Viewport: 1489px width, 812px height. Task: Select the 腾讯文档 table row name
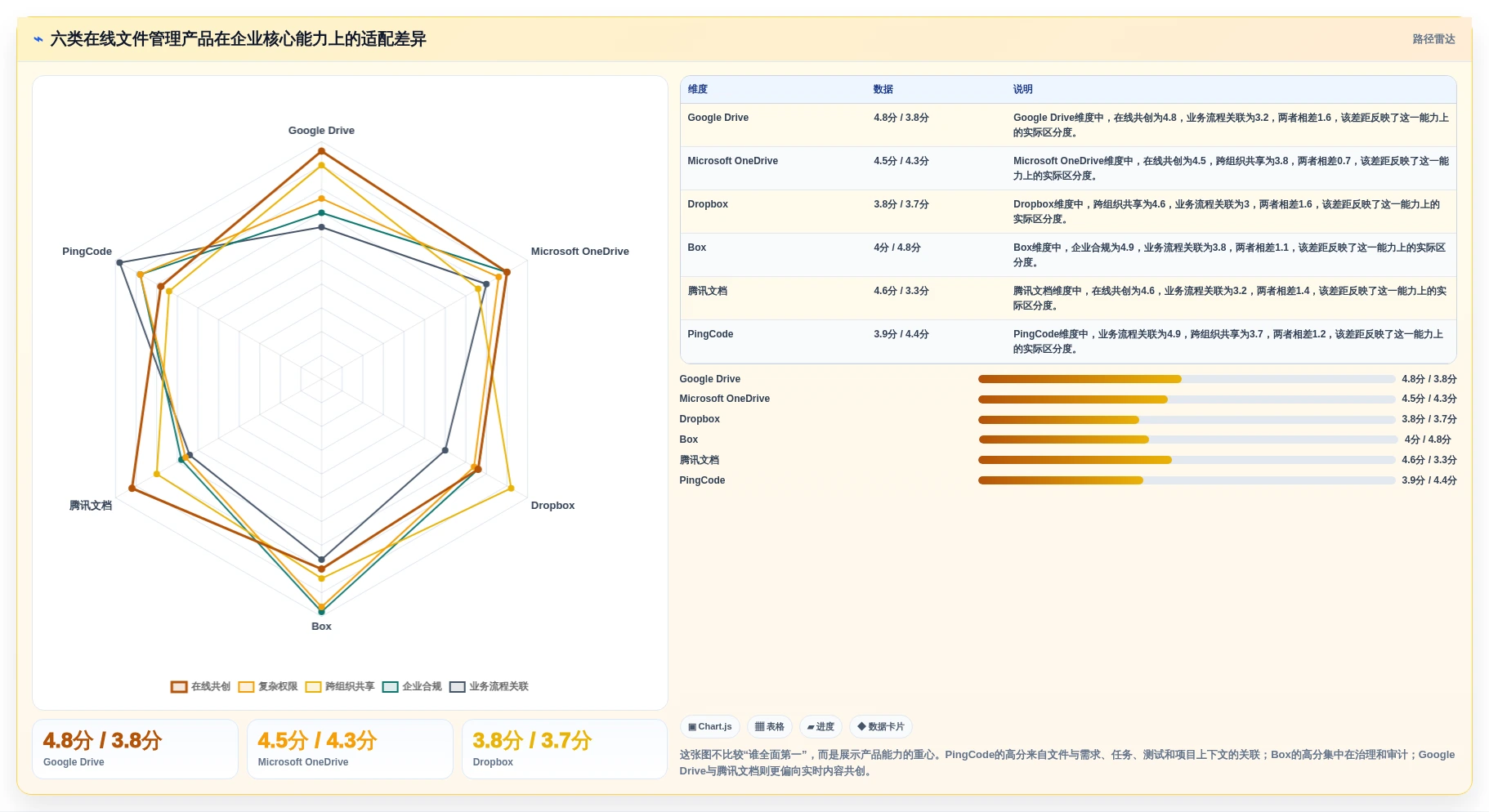tap(707, 291)
